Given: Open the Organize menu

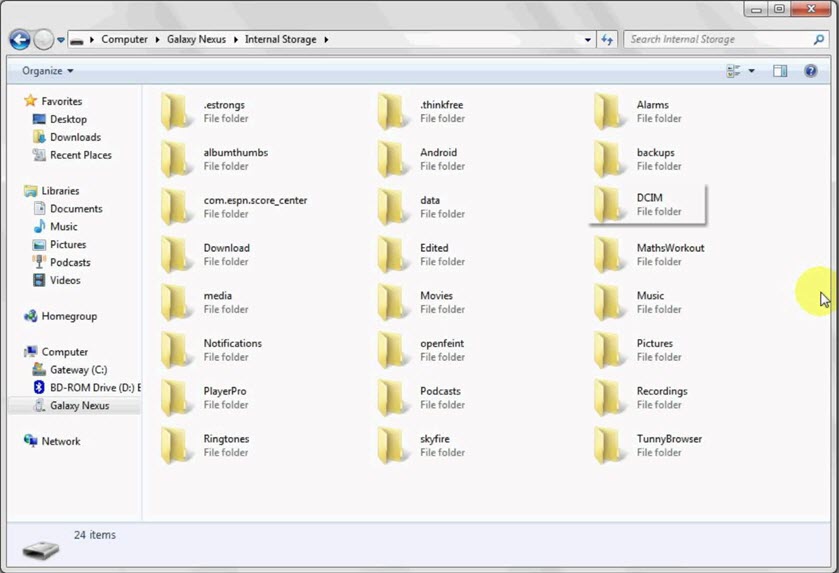Looking at the screenshot, I should click(47, 71).
